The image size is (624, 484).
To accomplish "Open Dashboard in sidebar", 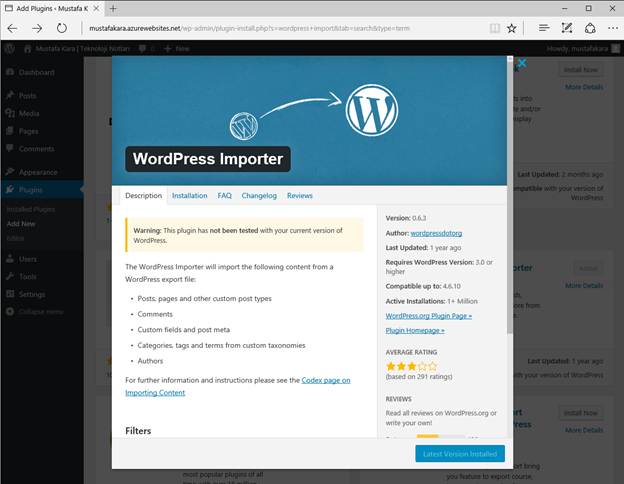I will pos(37,72).
